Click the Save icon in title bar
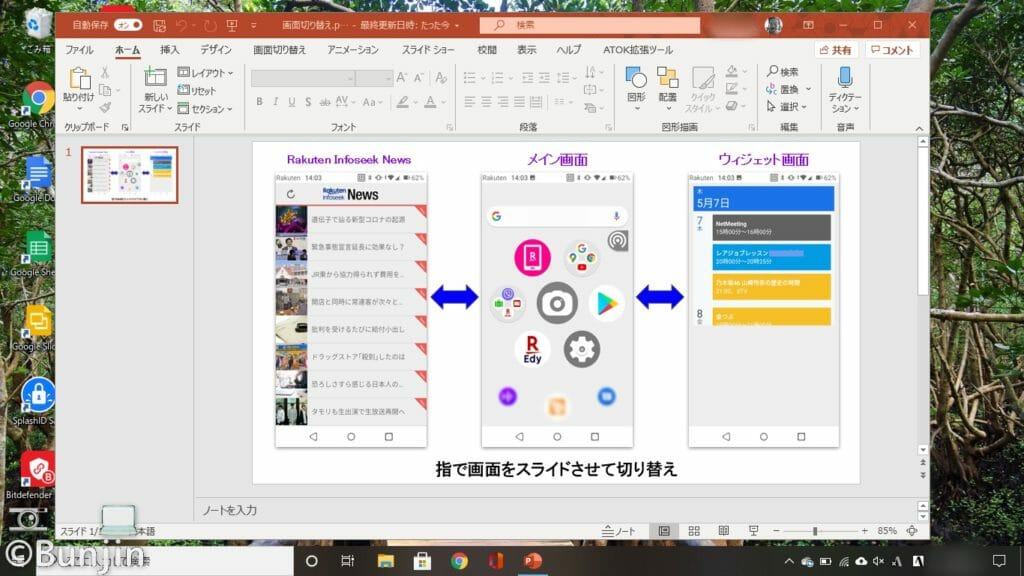This screenshot has height=576, width=1024. (x=159, y=25)
